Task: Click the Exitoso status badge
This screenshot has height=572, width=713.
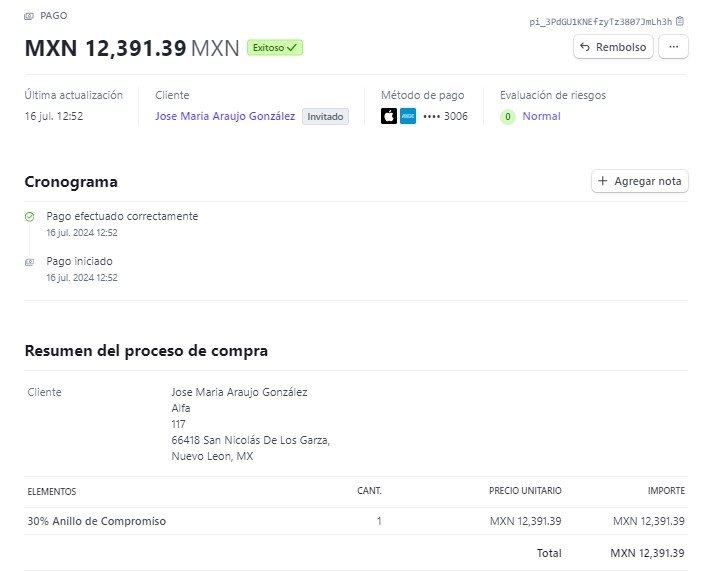Action: click(275, 48)
